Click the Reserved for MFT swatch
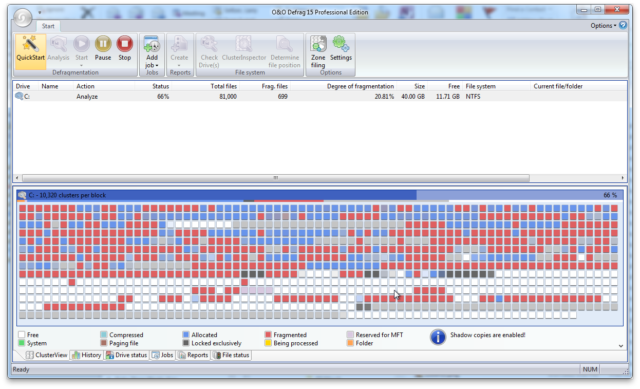 point(350,335)
